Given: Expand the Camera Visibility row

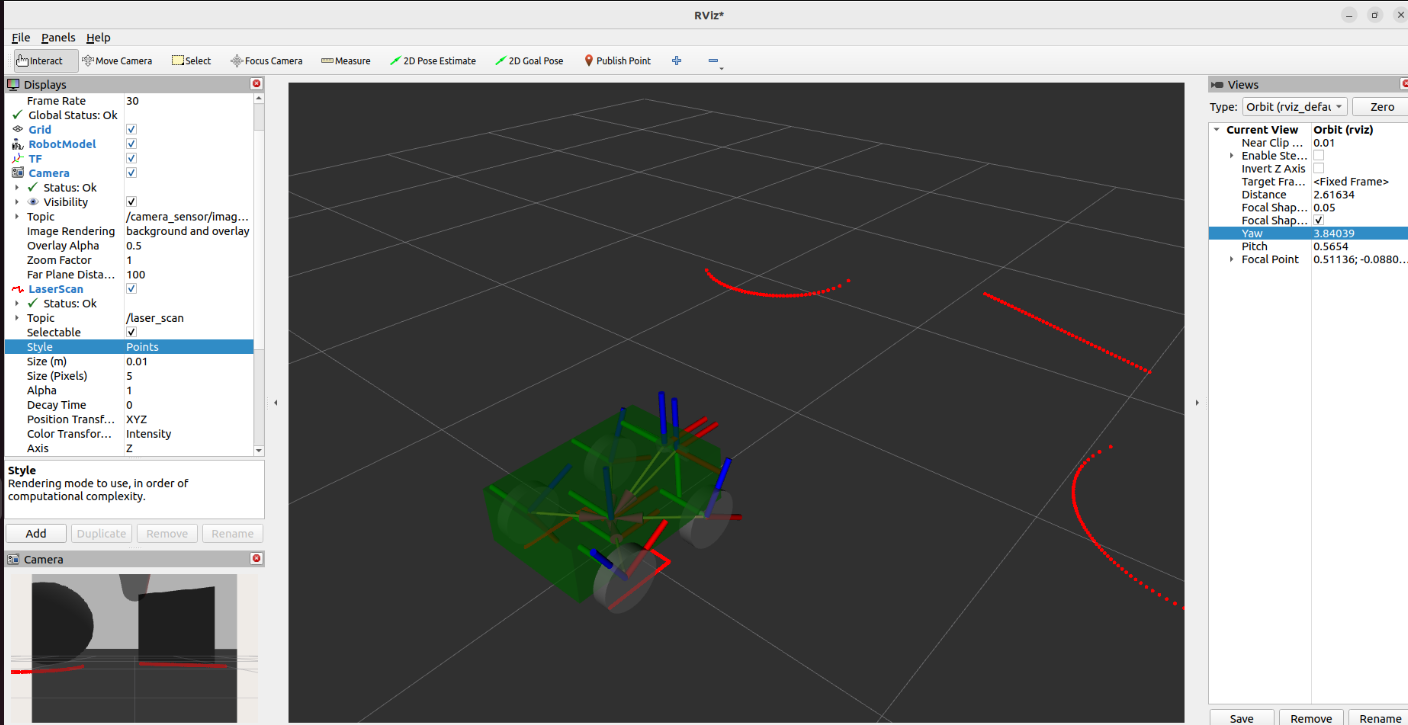Looking at the screenshot, I should pyautogui.click(x=17, y=202).
